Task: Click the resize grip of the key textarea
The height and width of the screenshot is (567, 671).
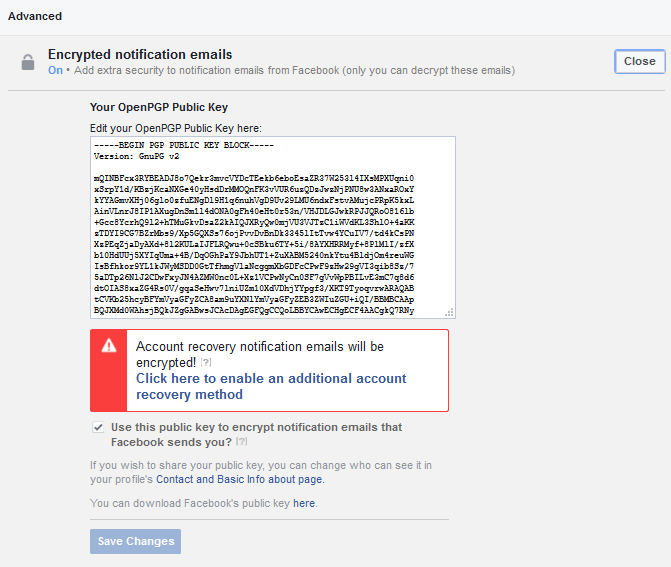Action: 449,312
